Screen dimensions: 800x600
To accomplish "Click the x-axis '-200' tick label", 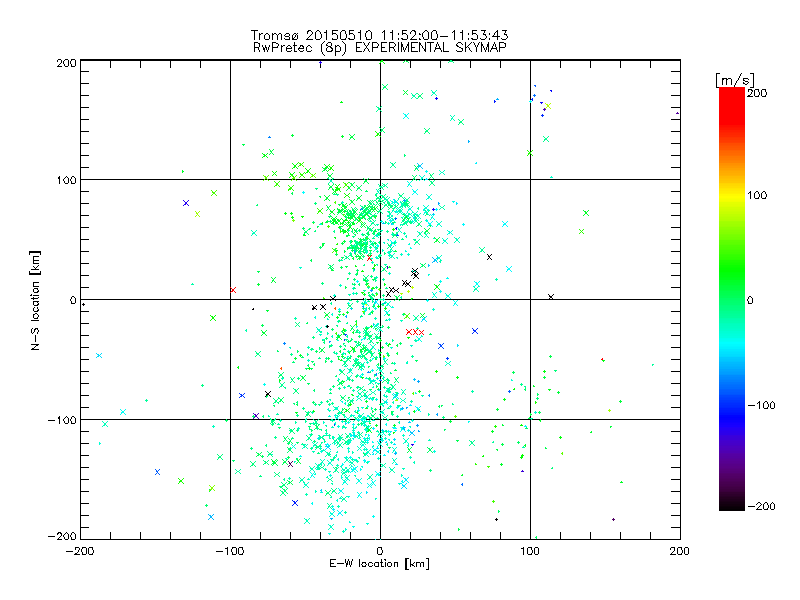I will pyautogui.click(x=80, y=551).
